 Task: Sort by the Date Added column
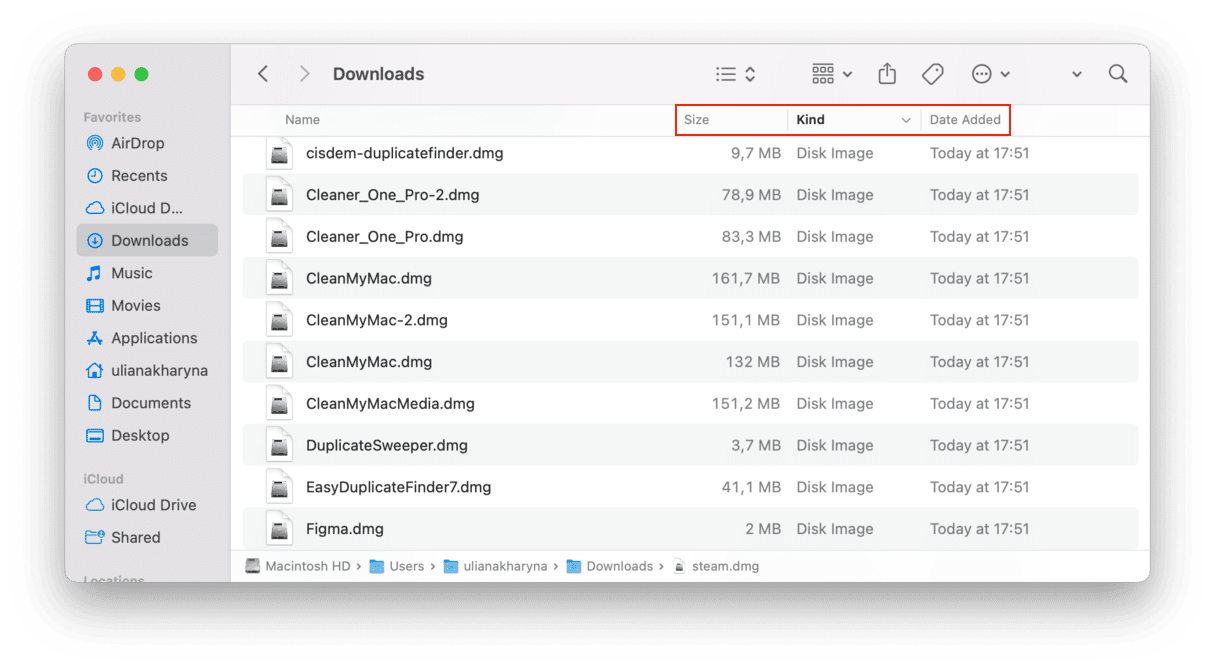click(965, 120)
